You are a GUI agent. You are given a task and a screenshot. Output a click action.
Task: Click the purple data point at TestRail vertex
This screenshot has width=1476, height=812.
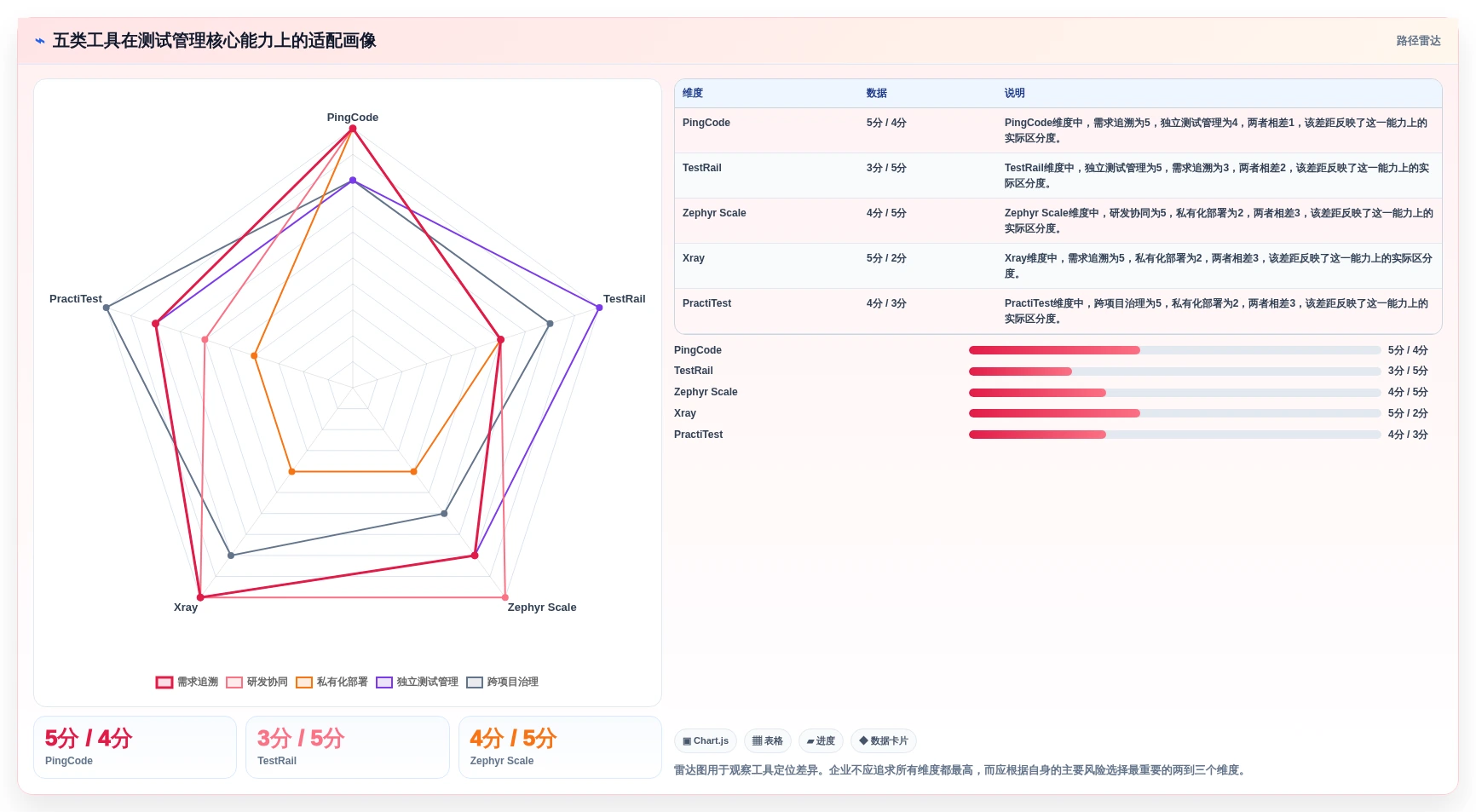point(599,308)
